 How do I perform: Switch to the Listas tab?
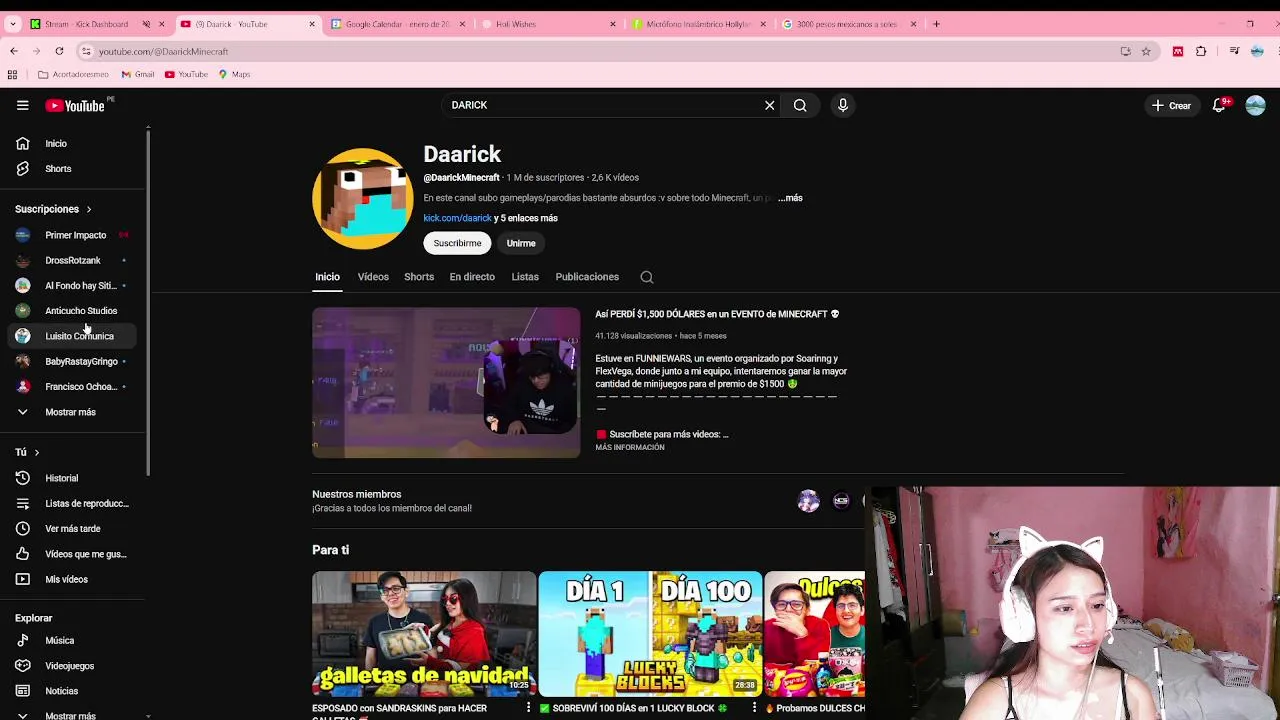tap(525, 277)
